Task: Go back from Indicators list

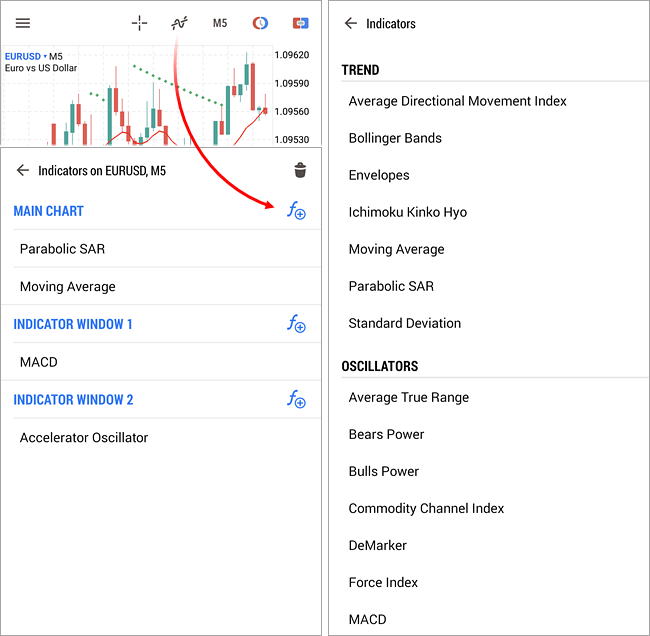Action: (x=350, y=23)
